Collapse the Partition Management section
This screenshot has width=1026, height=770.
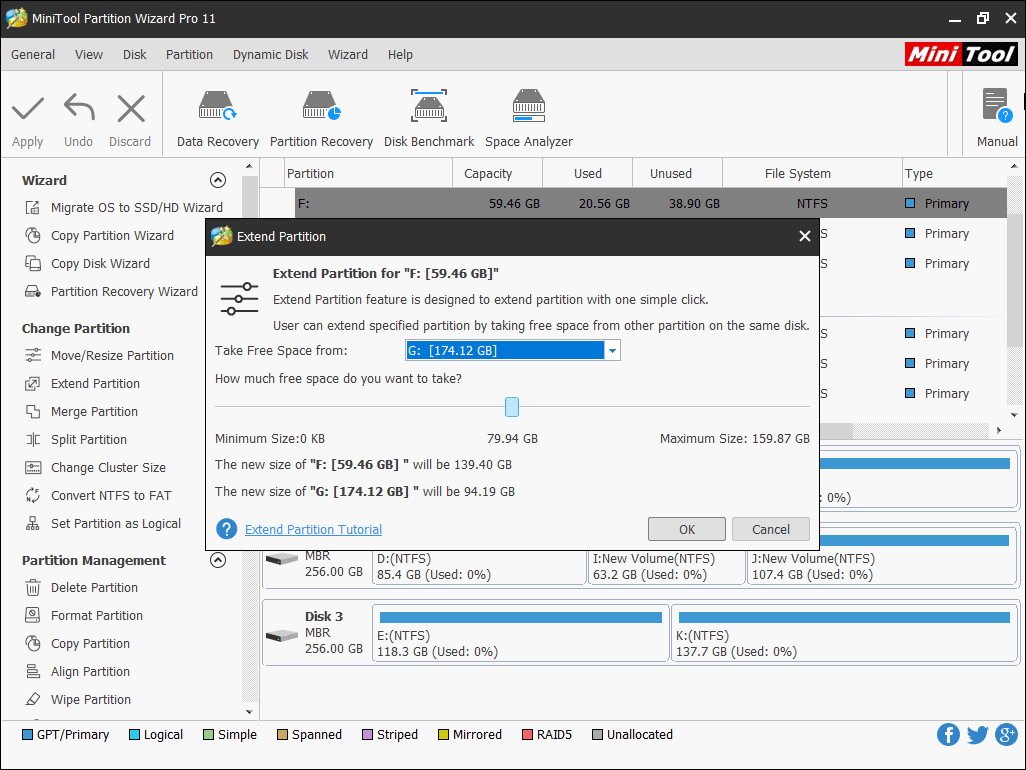click(x=218, y=560)
